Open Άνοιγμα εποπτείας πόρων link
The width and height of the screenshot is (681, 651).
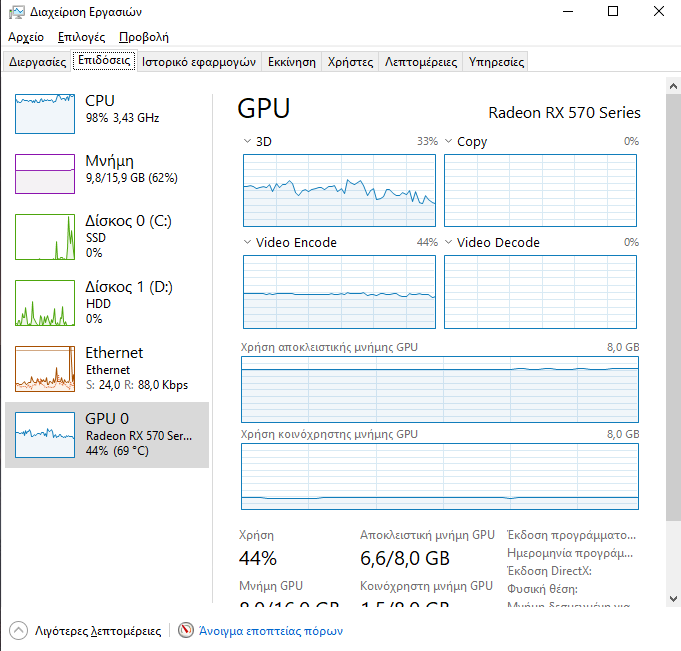[x=271, y=631]
